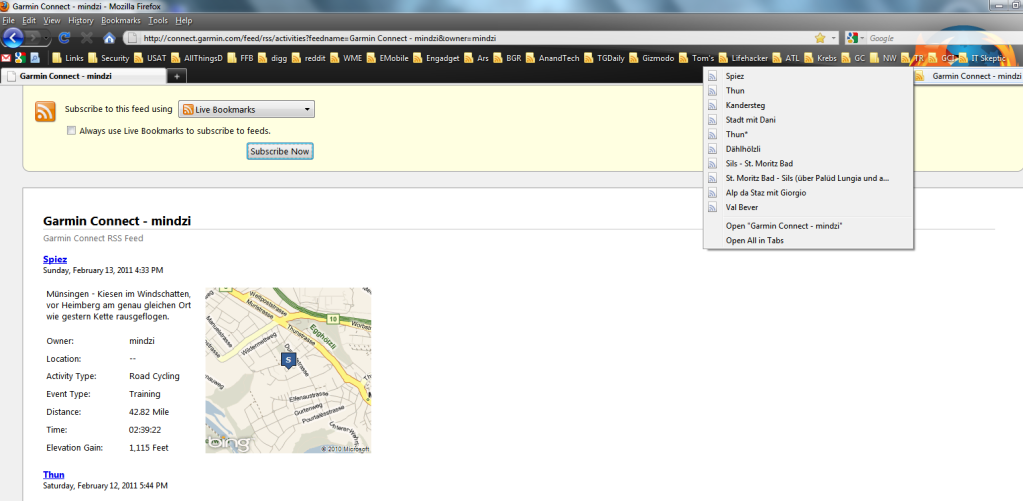
Task: Open the Live Bookmarks feed reader dropdown
Action: click(x=247, y=110)
